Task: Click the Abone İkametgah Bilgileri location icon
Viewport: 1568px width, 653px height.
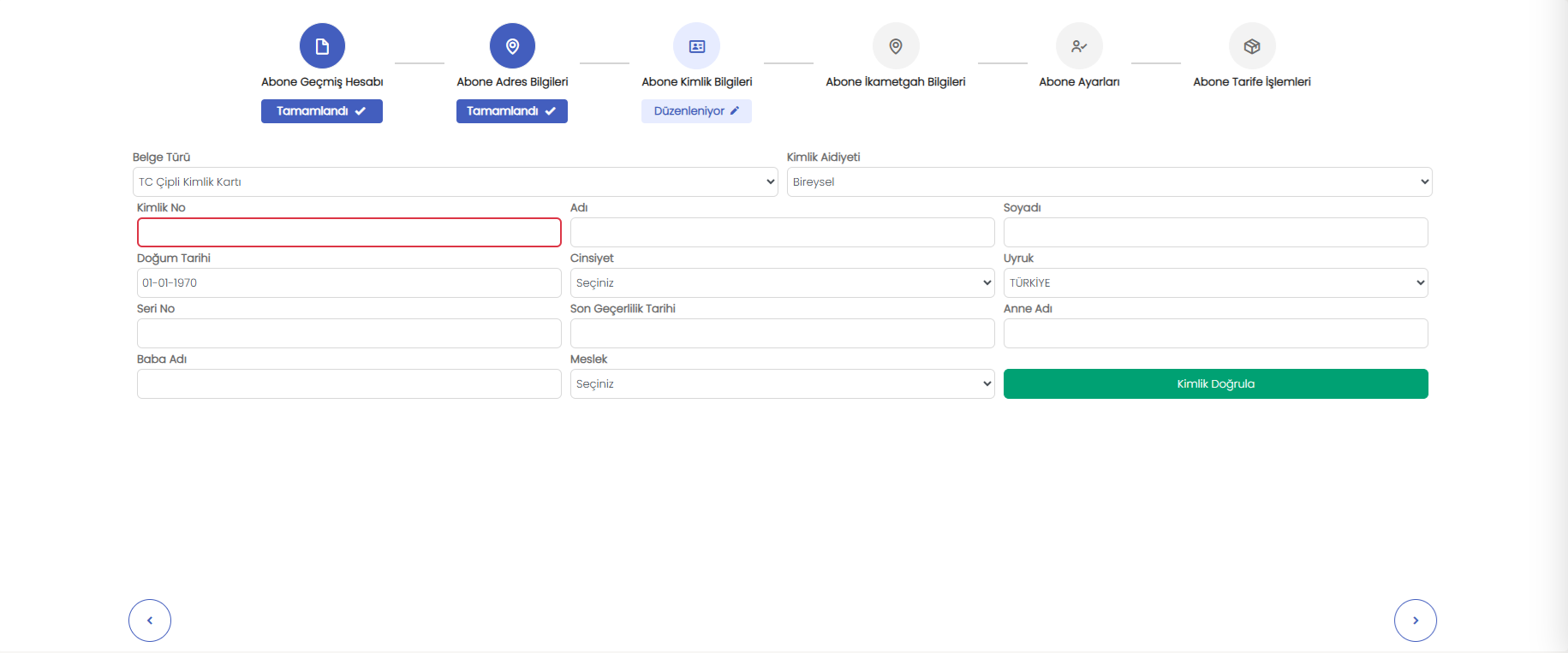Action: pyautogui.click(x=895, y=46)
